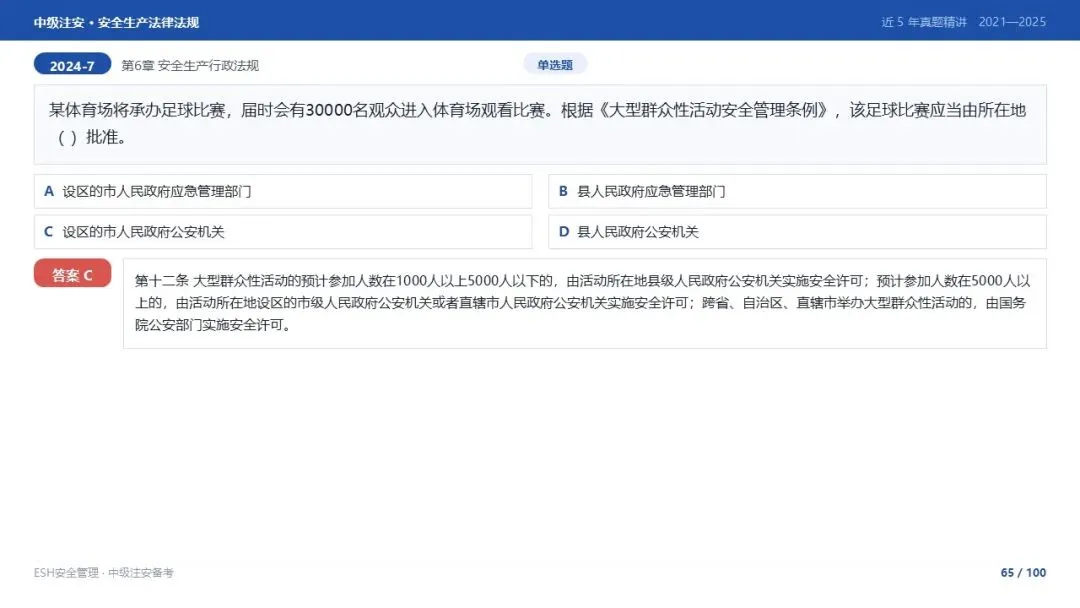Click the 2024-7 question number badge
The width and height of the screenshot is (1080, 608).
(72, 65)
